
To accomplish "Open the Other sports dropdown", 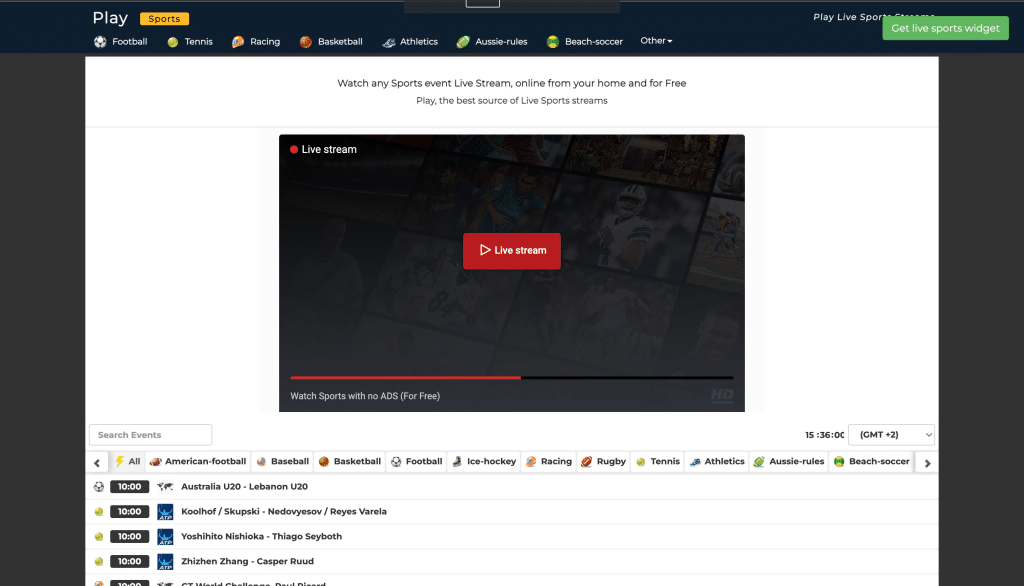I will (656, 41).
